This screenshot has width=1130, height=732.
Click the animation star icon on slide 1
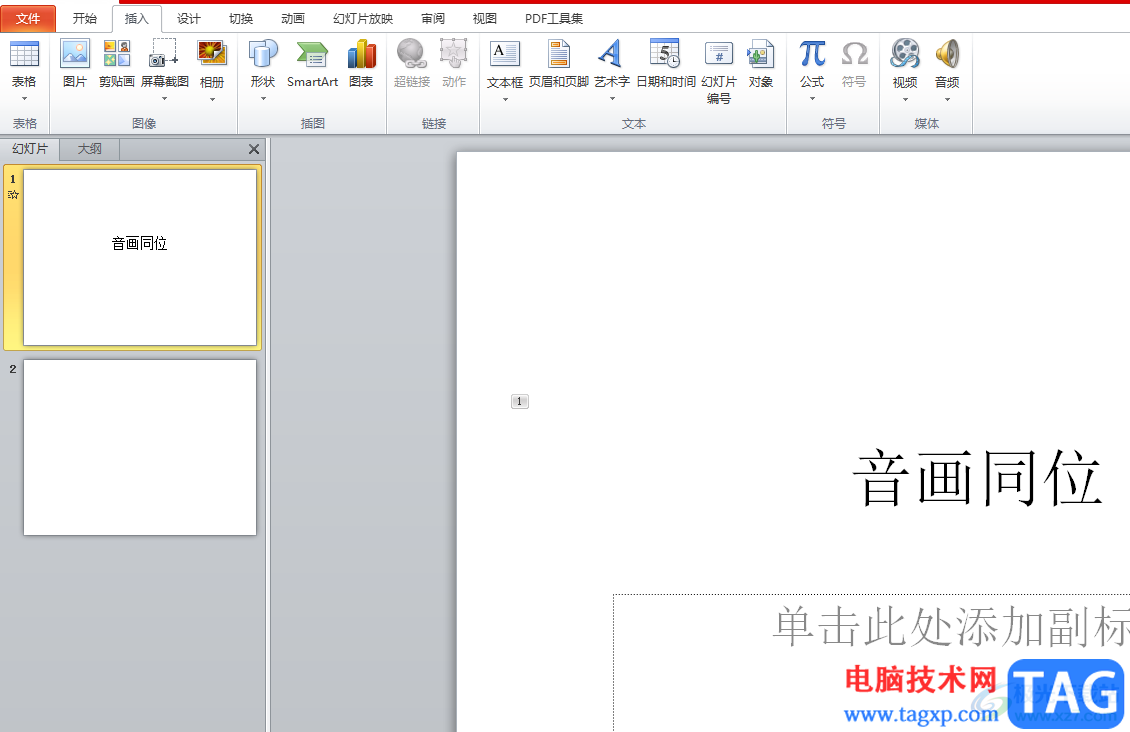coord(13,195)
